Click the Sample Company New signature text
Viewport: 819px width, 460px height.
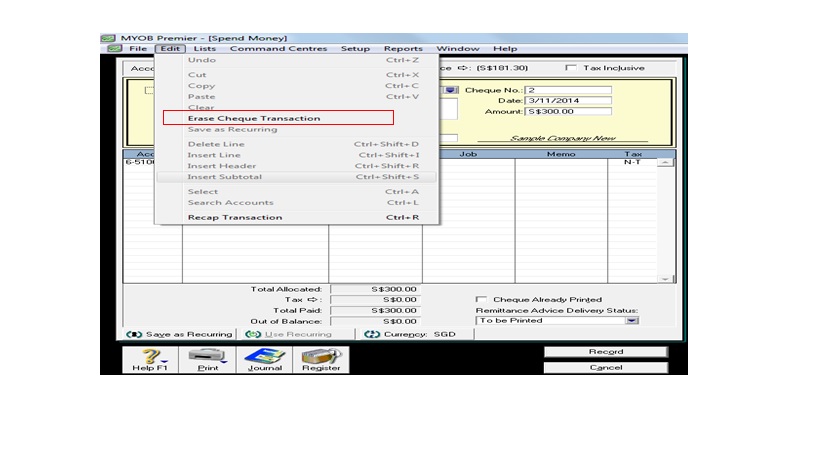563,138
